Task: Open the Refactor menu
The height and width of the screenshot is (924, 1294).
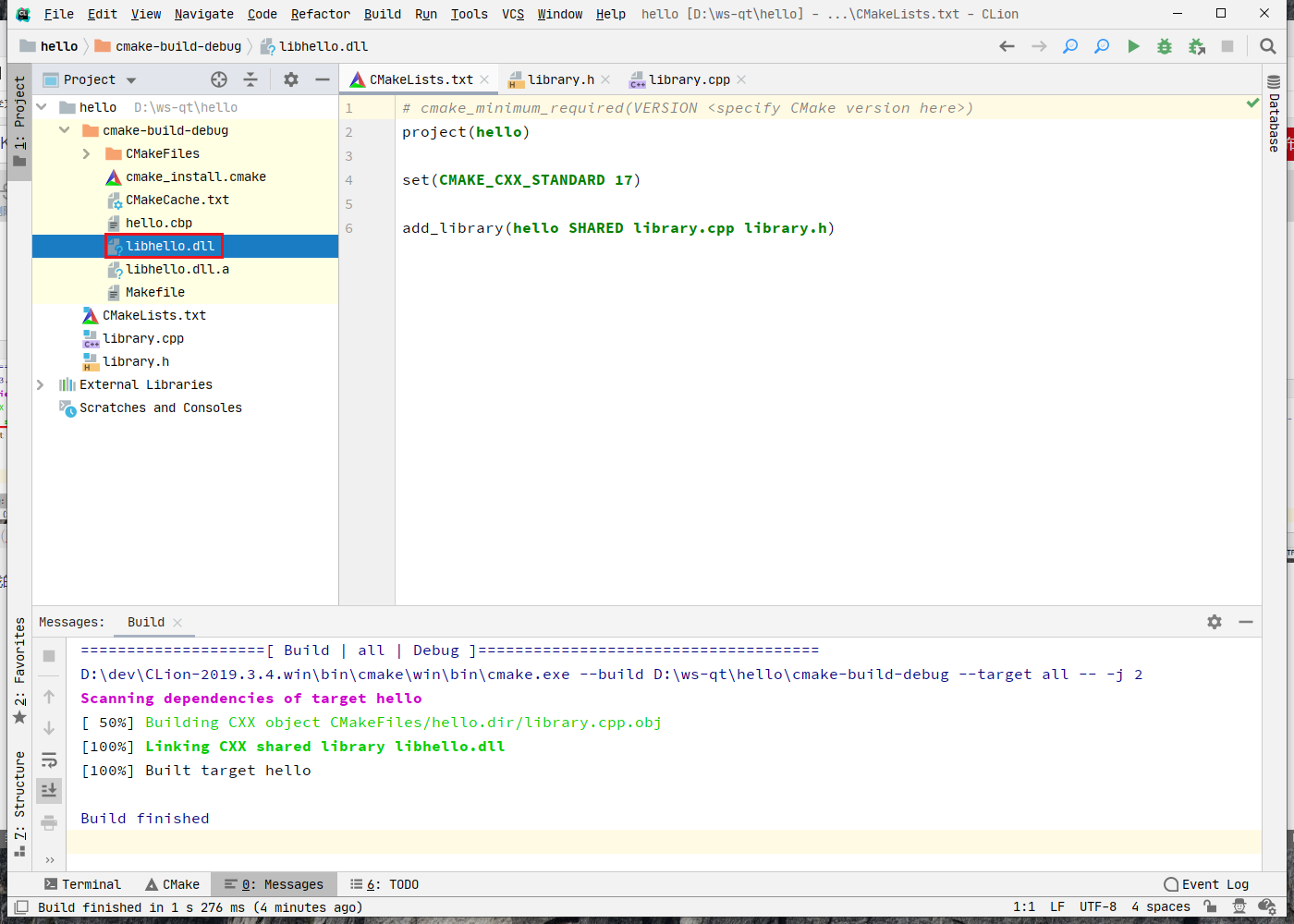Action: tap(320, 14)
